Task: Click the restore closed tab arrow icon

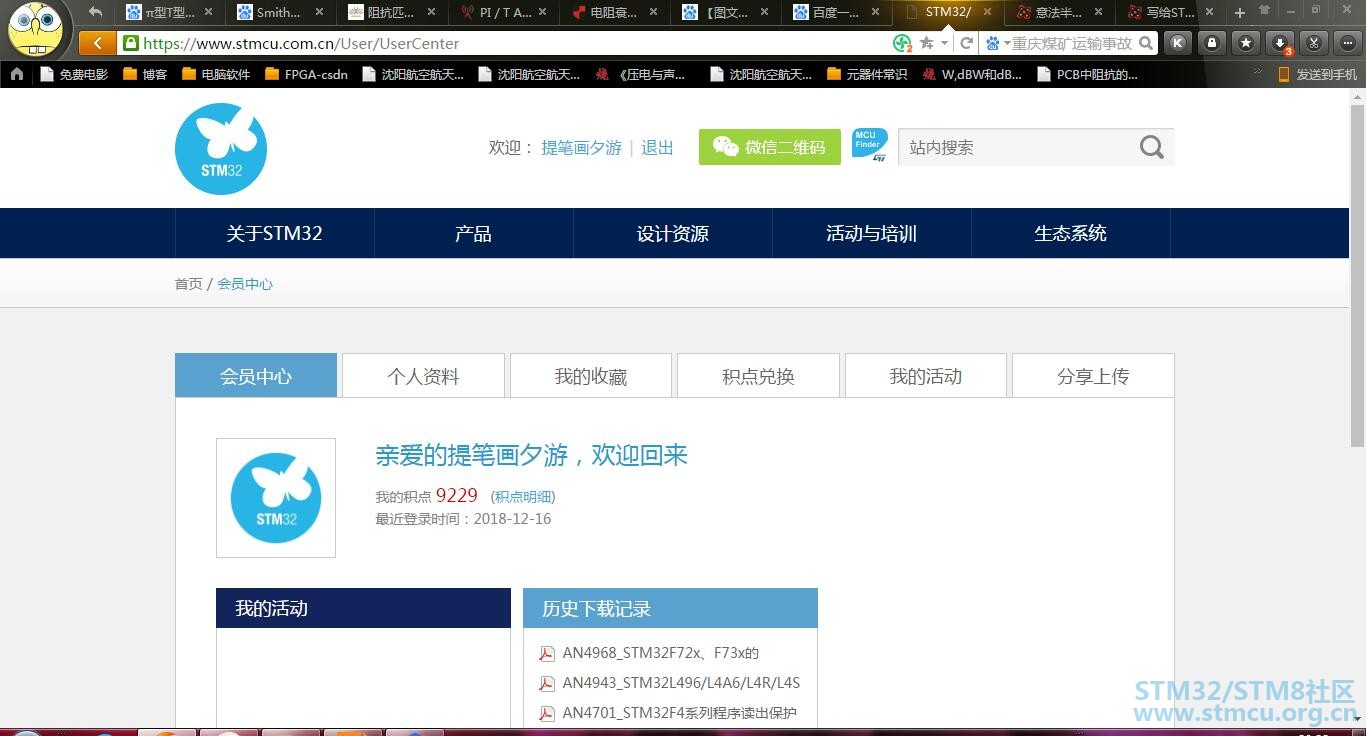Action: click(x=96, y=12)
